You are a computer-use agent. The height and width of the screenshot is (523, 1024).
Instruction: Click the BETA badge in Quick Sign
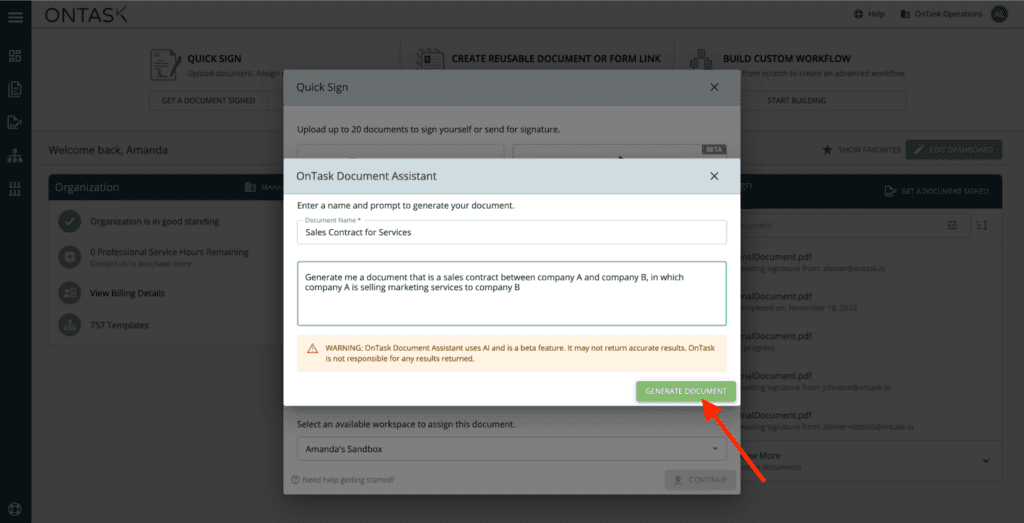point(714,149)
